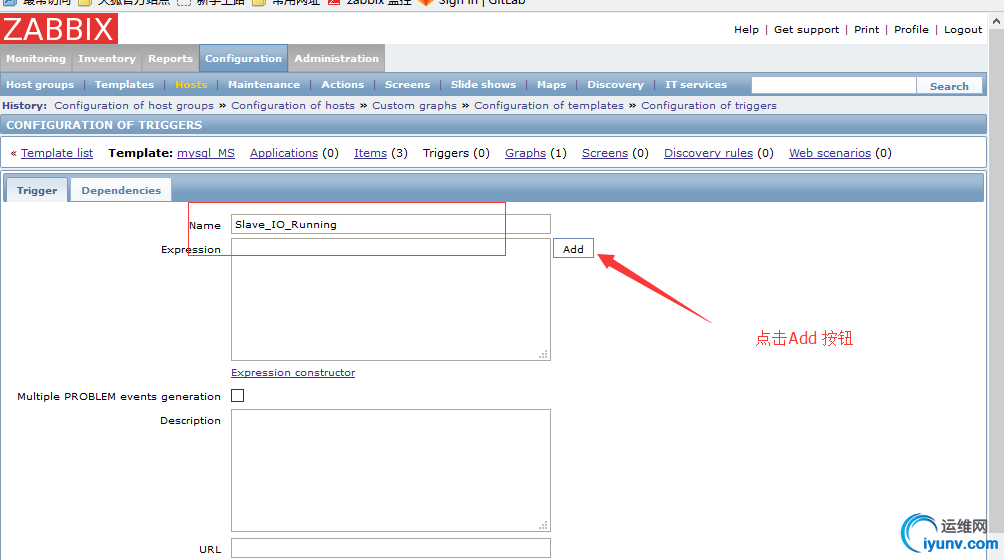Open the Help link
Viewport: 1004px width, 560px height.
[746, 29]
